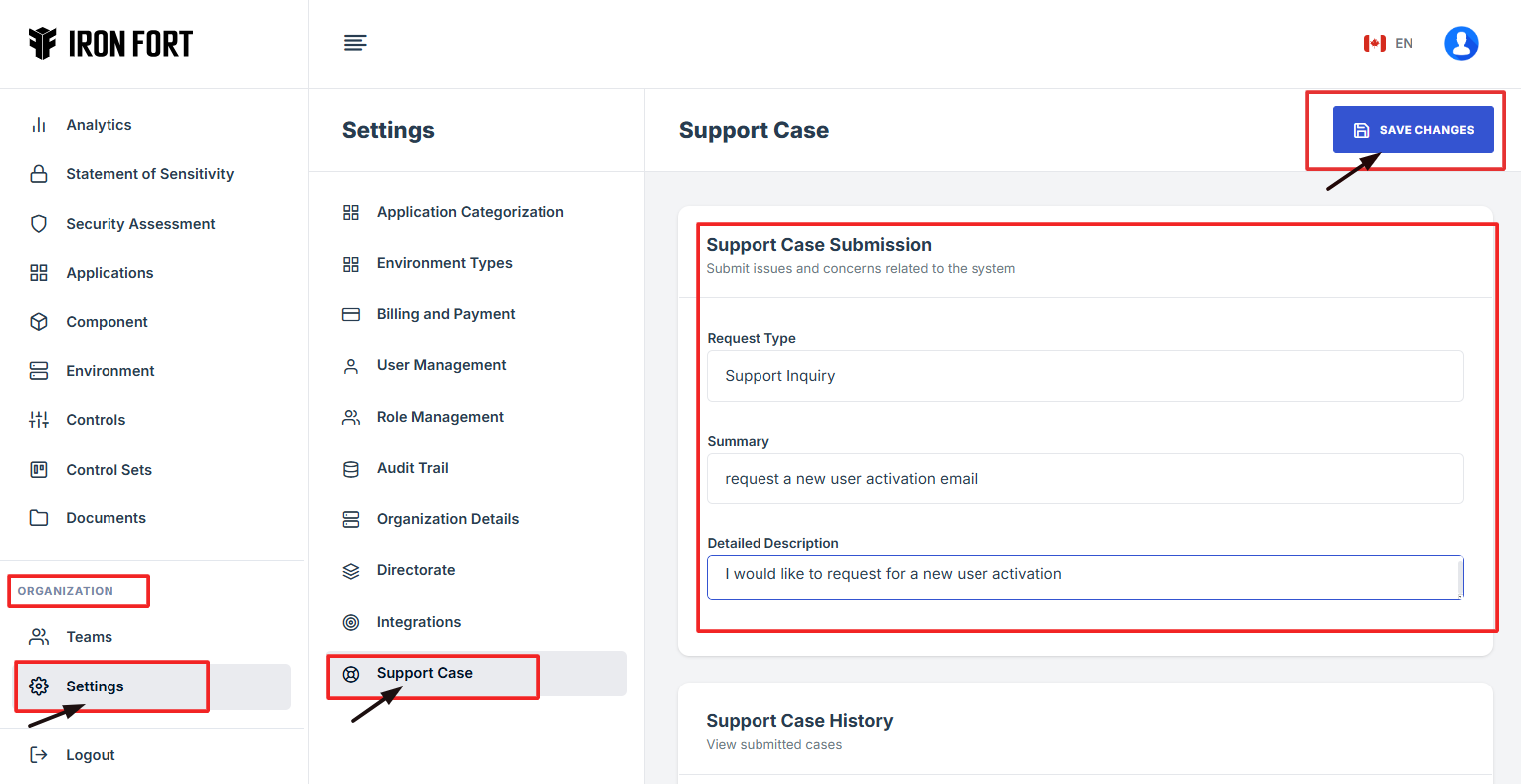
Task: Click the Iron Fort logo
Action: pyautogui.click(x=110, y=44)
